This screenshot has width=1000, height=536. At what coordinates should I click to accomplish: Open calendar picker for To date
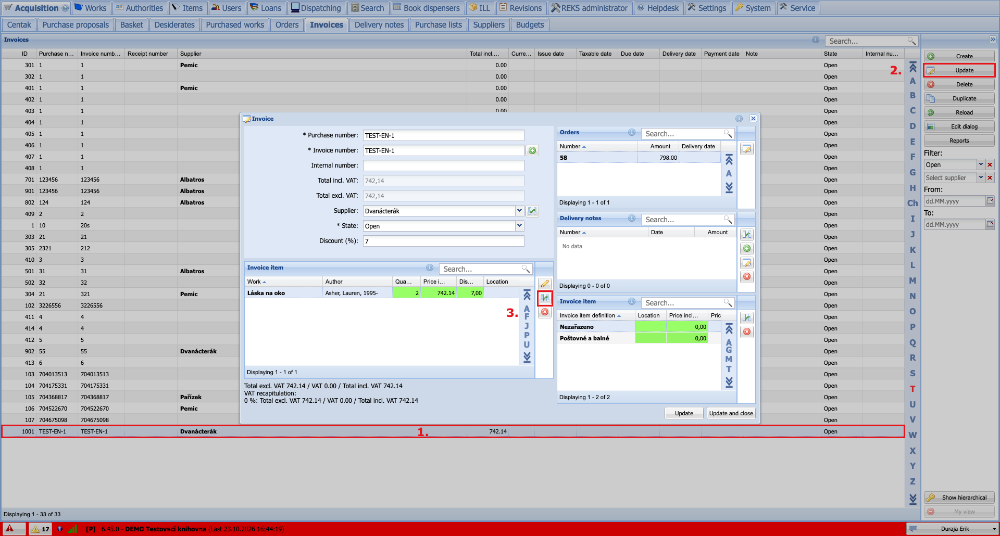coord(990,224)
